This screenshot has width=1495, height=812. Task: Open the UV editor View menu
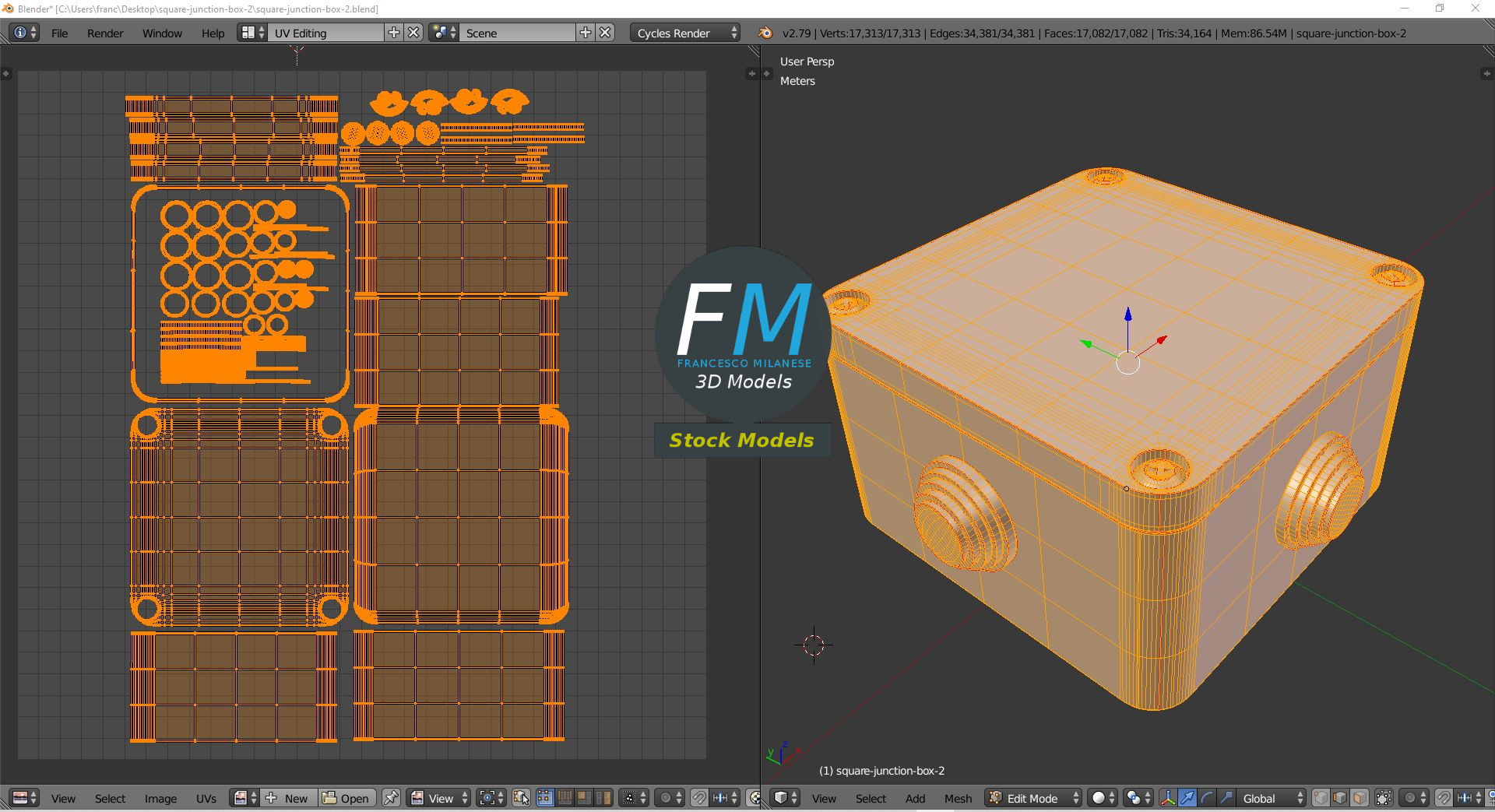tap(63, 798)
